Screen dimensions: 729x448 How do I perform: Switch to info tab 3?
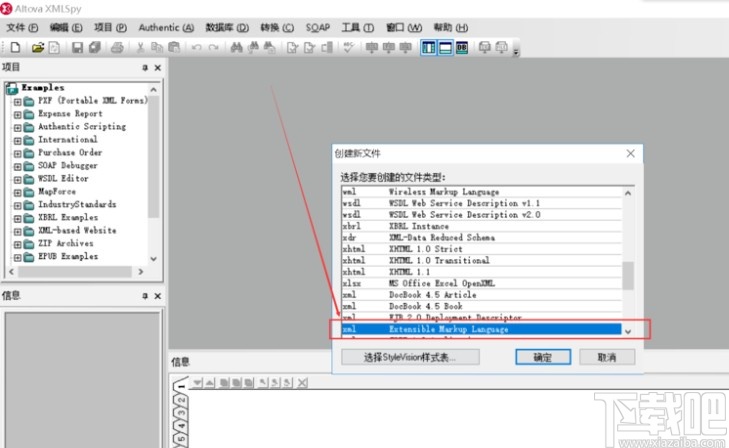181,413
